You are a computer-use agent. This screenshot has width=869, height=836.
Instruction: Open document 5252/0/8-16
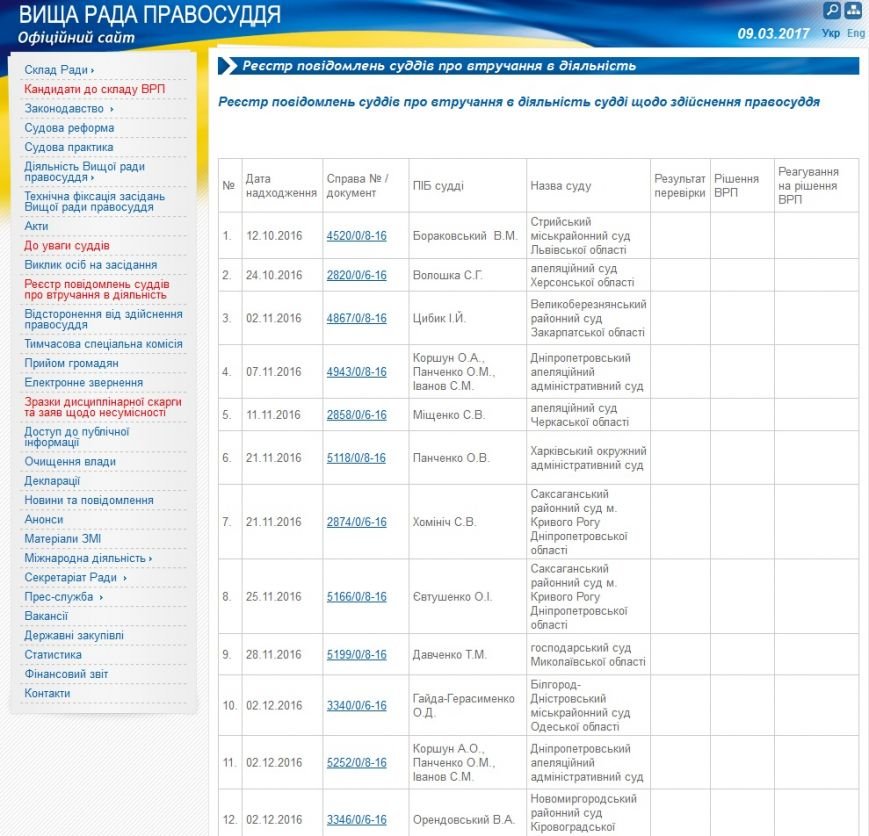click(356, 763)
